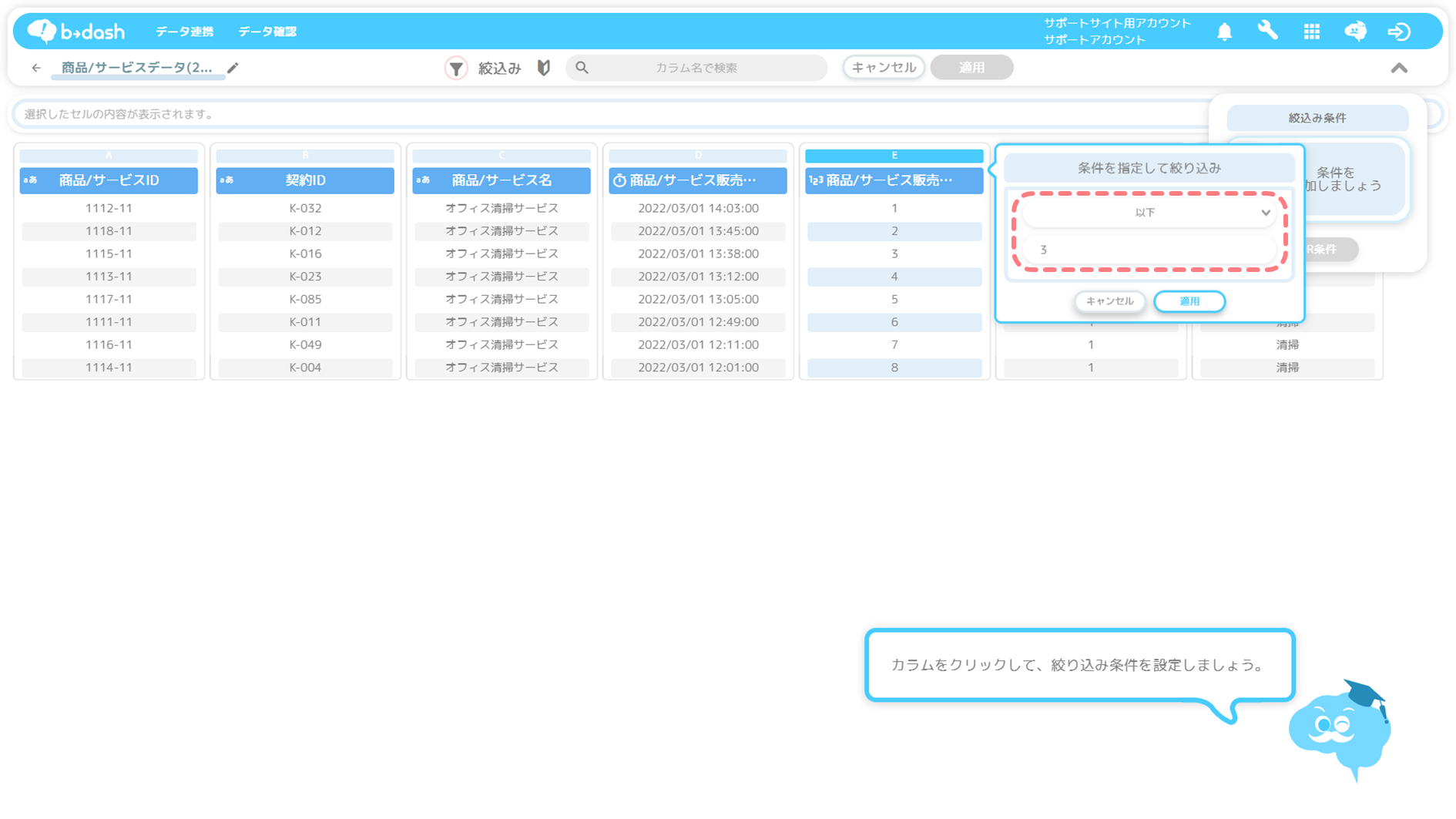Click cell 1117-11

pos(109,299)
